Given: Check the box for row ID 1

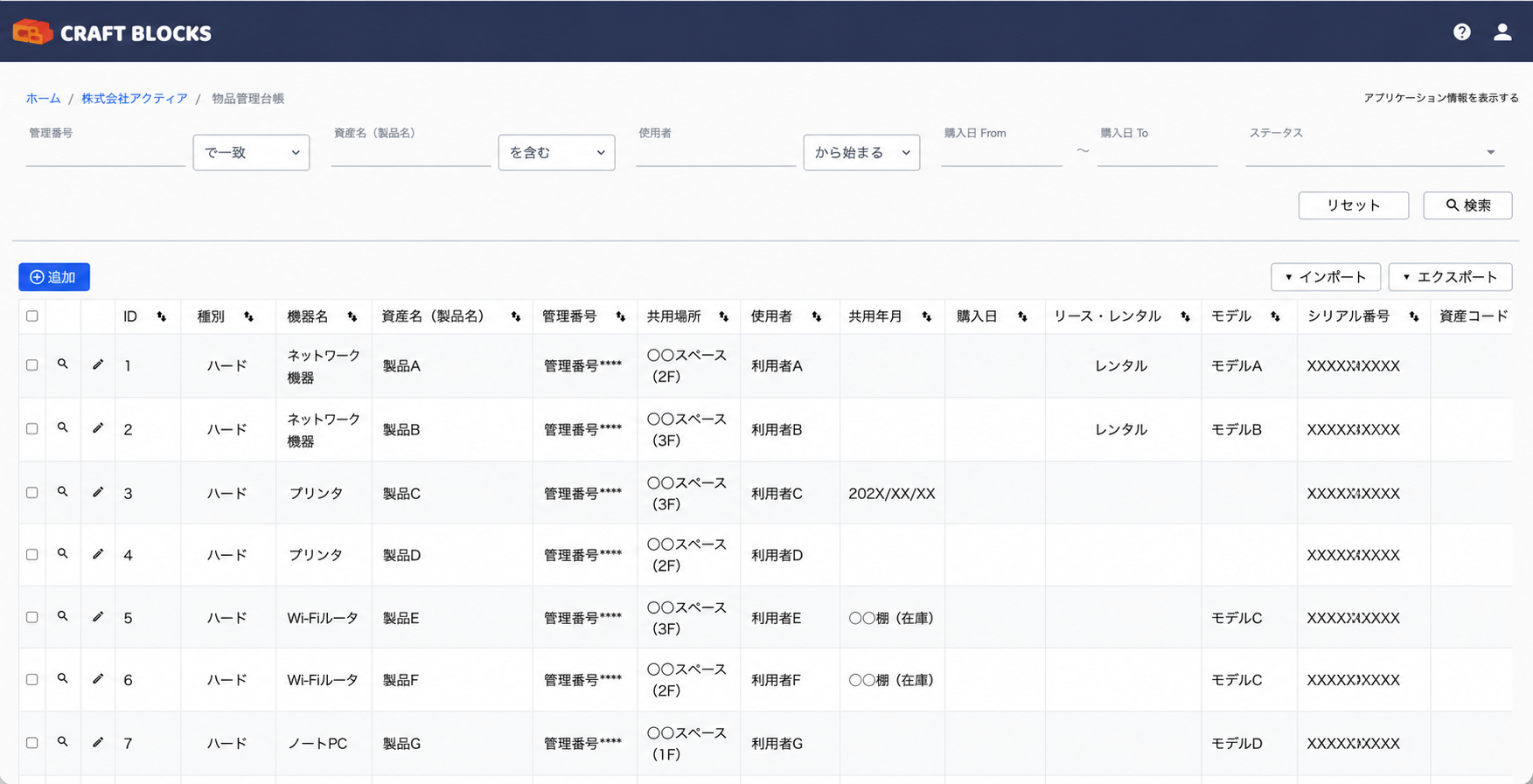Looking at the screenshot, I should pos(32,365).
